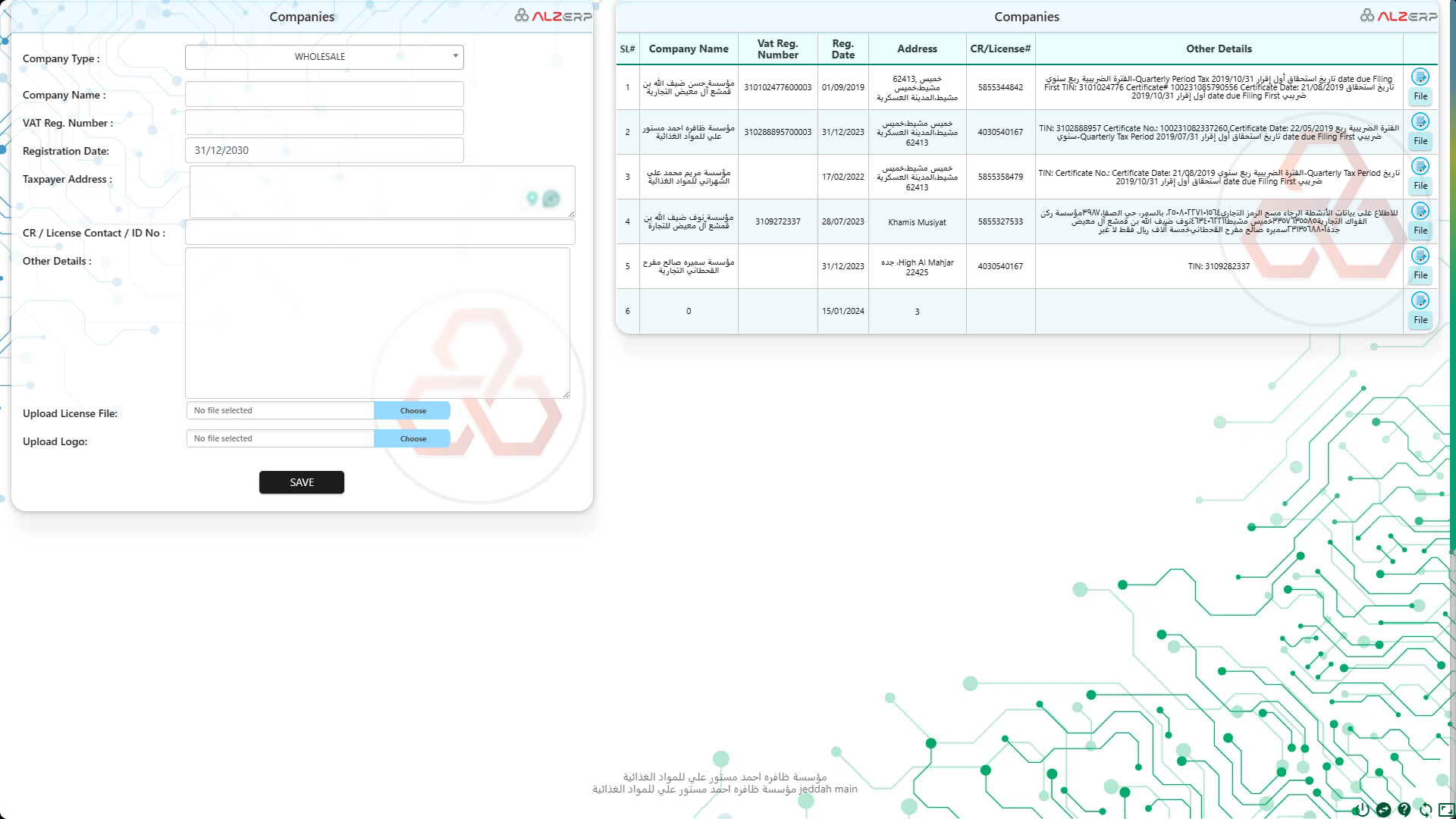Screen dimensions: 1456x819
Task: Click VAT number 310288895700003
Action: point(778,132)
